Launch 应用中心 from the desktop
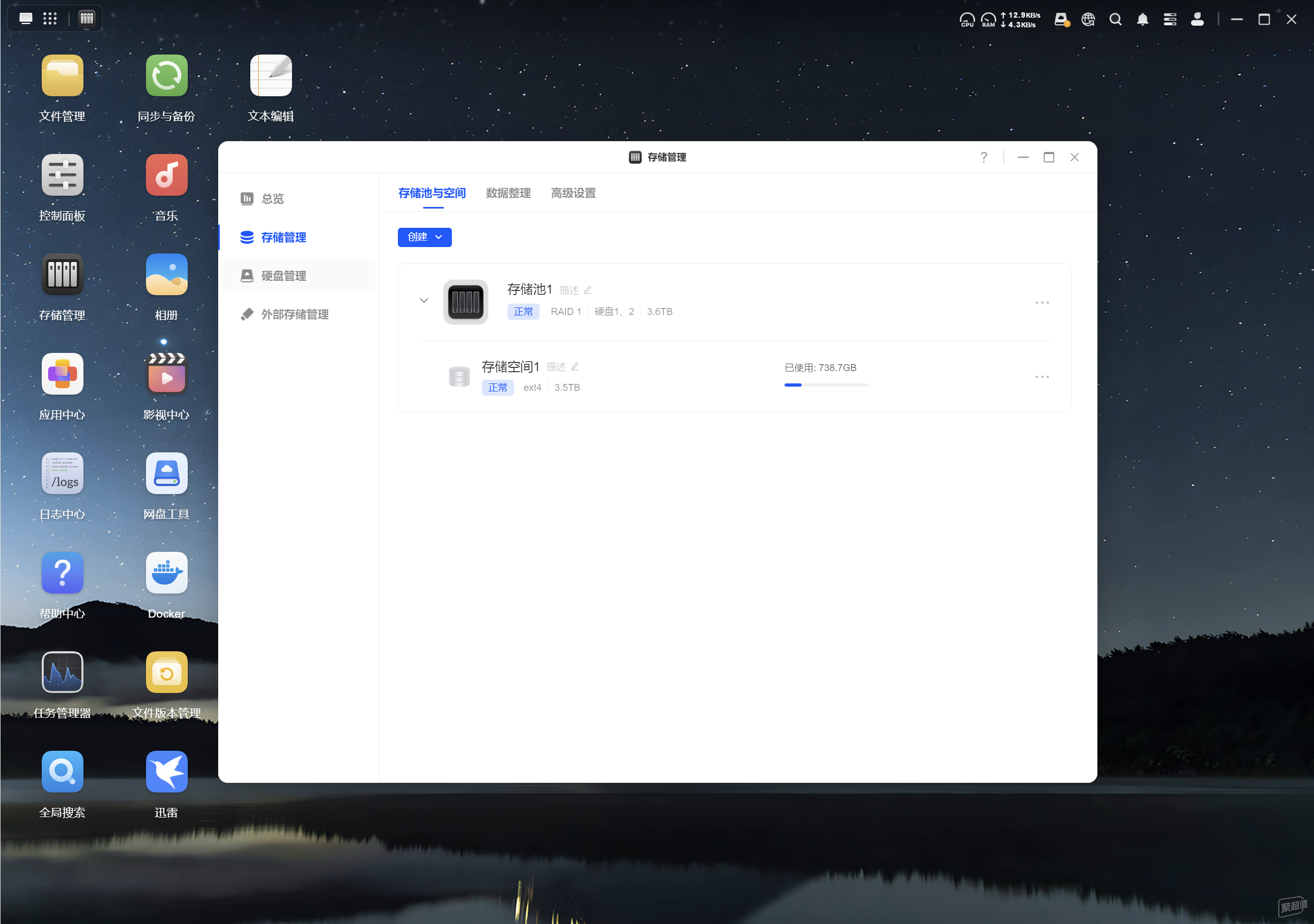 pos(62,374)
